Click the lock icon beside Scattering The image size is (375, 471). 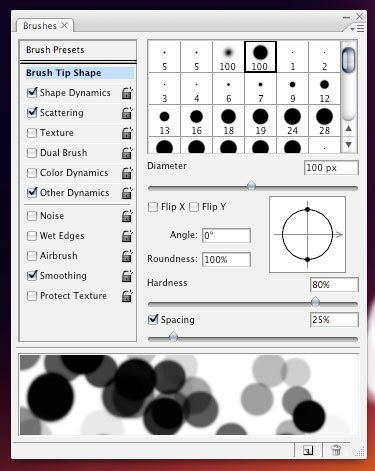pyautogui.click(x=127, y=113)
